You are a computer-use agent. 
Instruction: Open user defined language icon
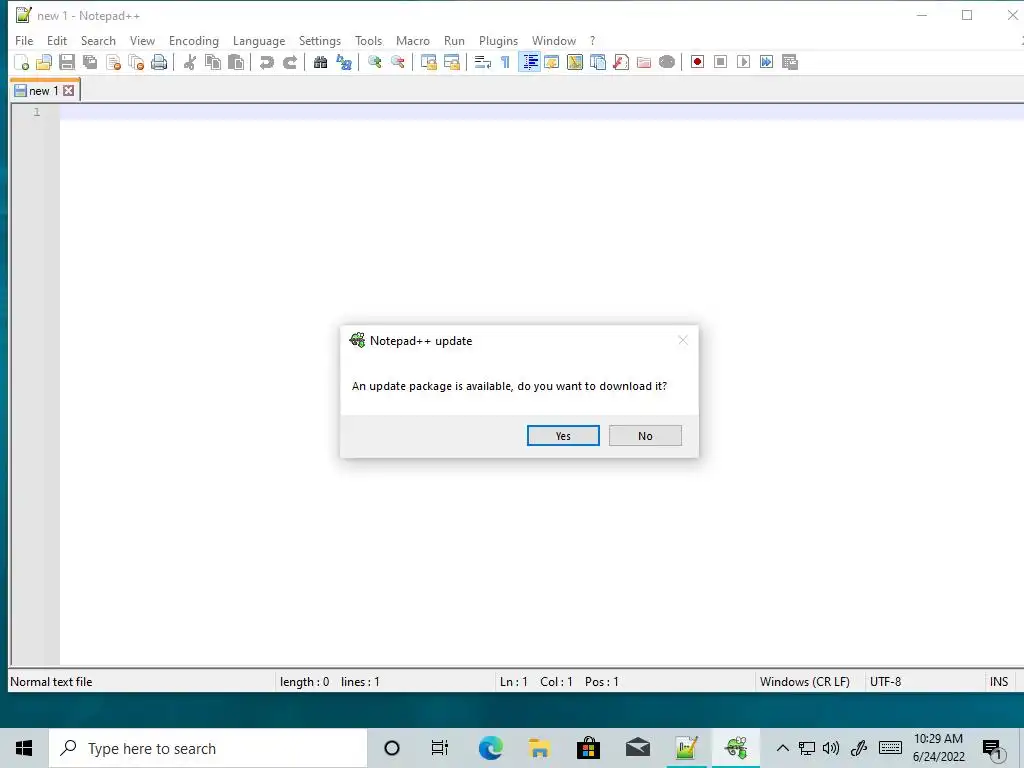click(552, 62)
